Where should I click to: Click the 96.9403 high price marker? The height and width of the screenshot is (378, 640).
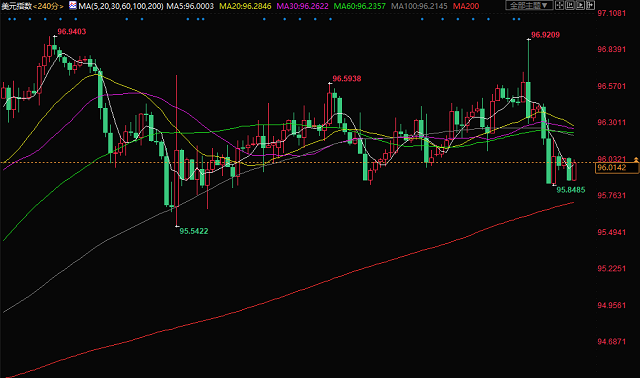tap(71, 31)
